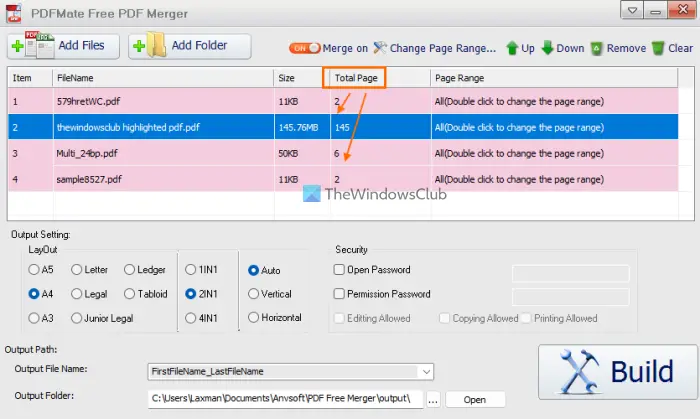
Task: Click the Open output folder button
Action: 475,400
